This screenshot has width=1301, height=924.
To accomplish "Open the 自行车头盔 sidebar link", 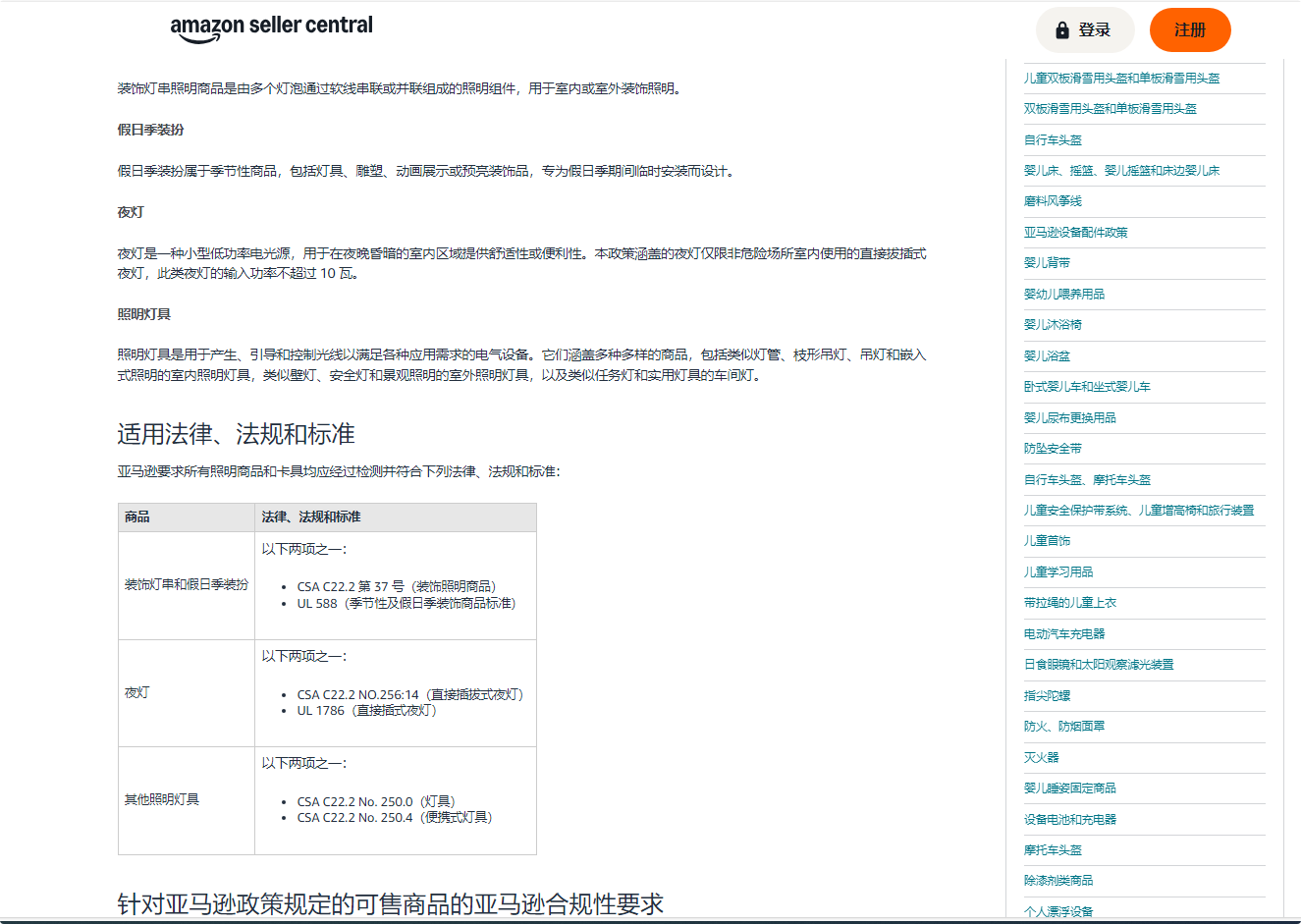I will (1053, 140).
